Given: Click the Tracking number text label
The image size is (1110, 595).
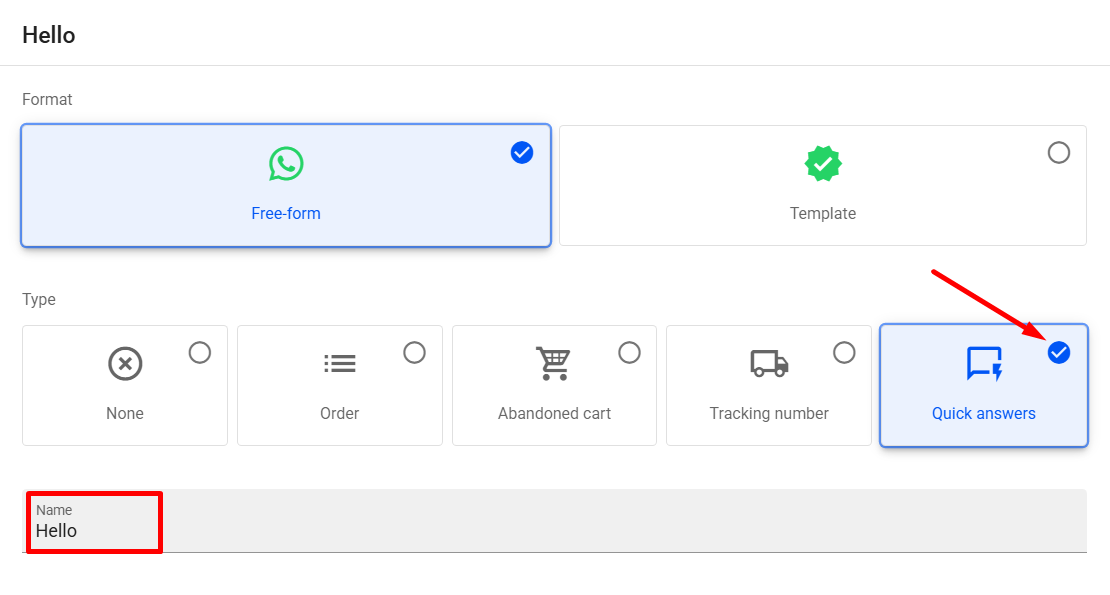Looking at the screenshot, I should pos(769,414).
